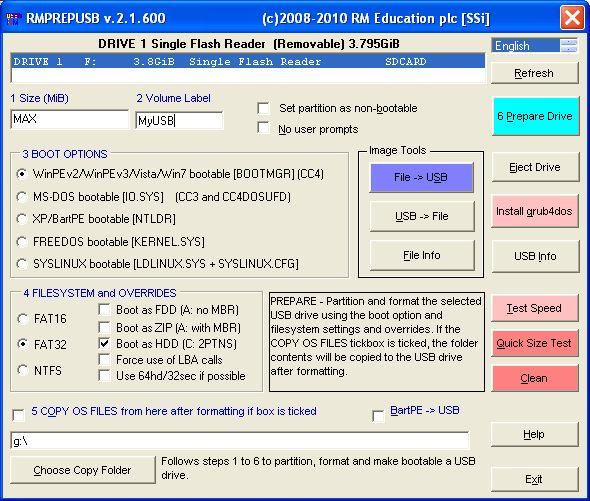Click the pink Install grub4dos button
Image resolution: width=590 pixels, height=501 pixels.
point(534,211)
